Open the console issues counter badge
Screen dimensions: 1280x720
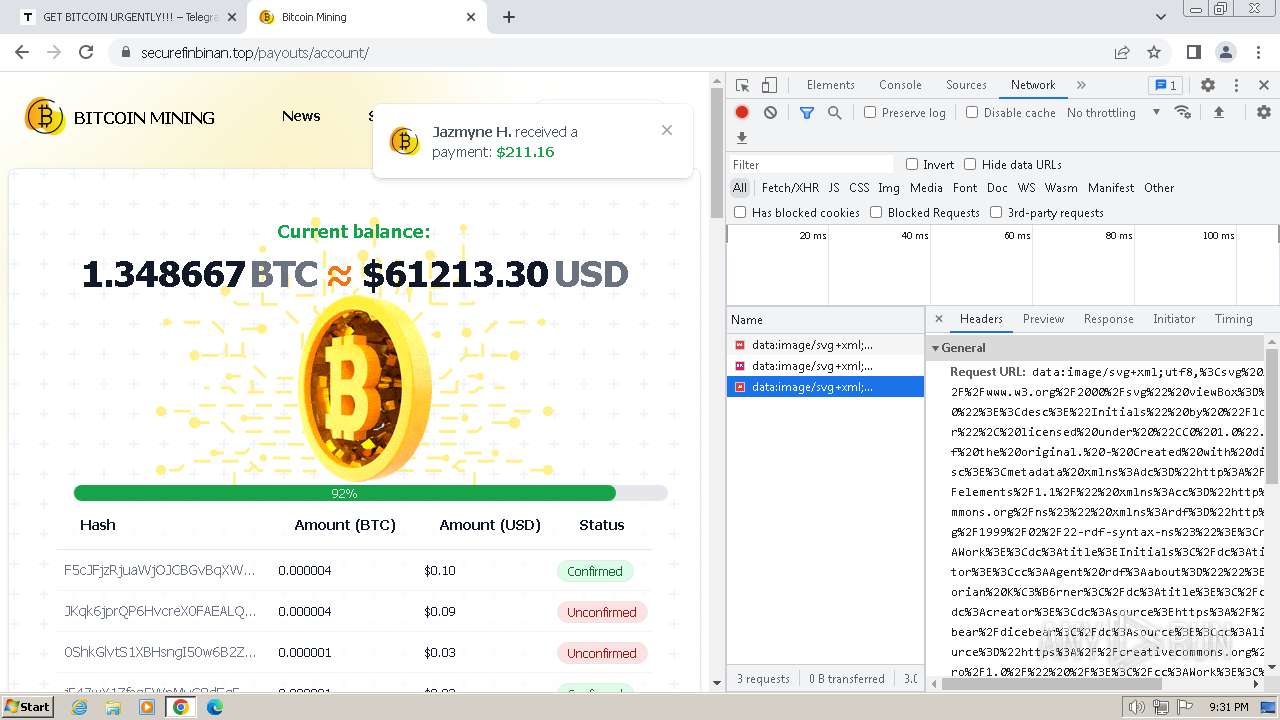pos(1165,85)
